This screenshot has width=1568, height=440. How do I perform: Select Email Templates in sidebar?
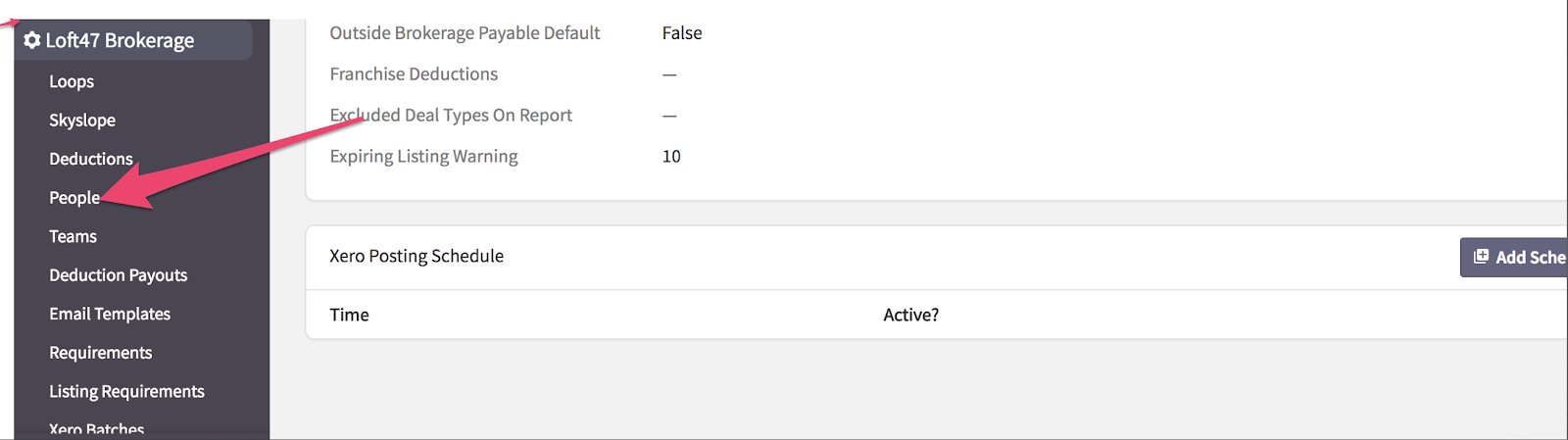click(x=110, y=314)
